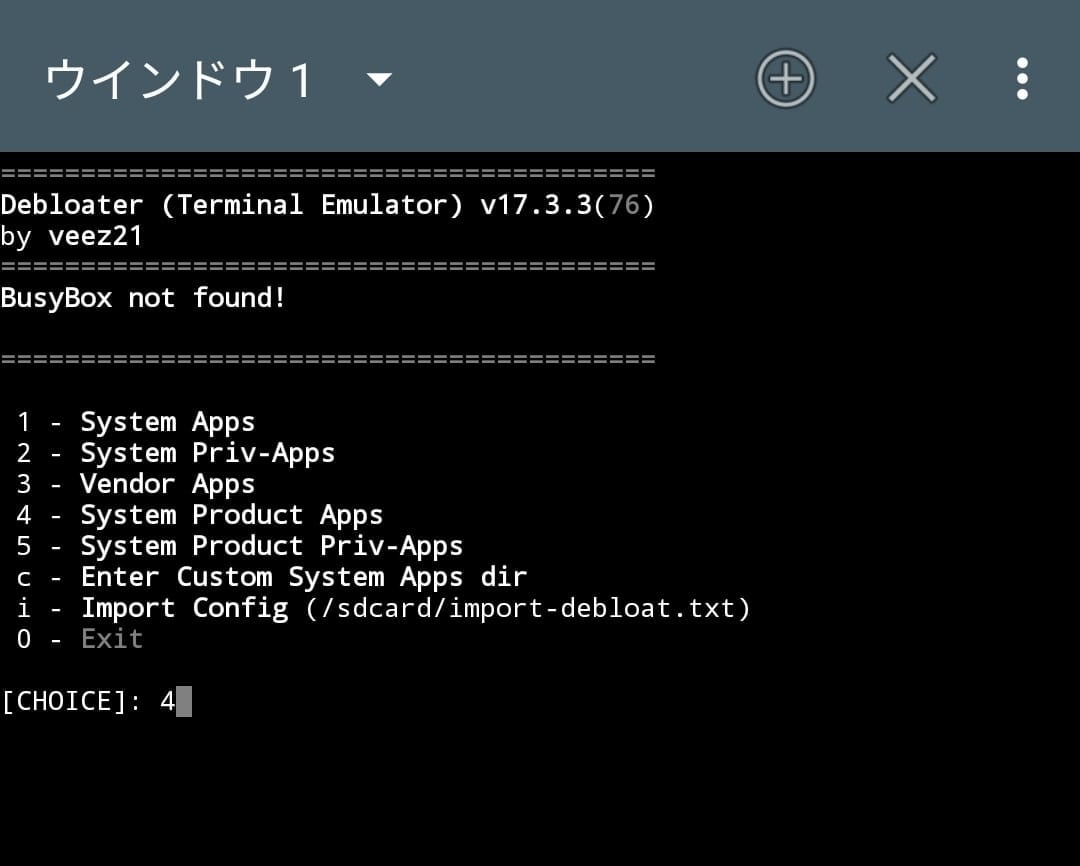Image resolution: width=1080 pixels, height=866 pixels.
Task: Tap the /sdcard/import-debloat.txt path text
Action: click(x=528, y=608)
